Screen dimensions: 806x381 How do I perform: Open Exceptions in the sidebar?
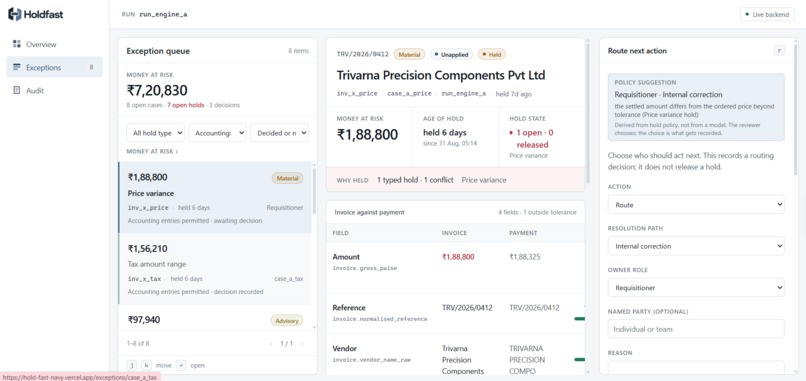(x=54, y=67)
